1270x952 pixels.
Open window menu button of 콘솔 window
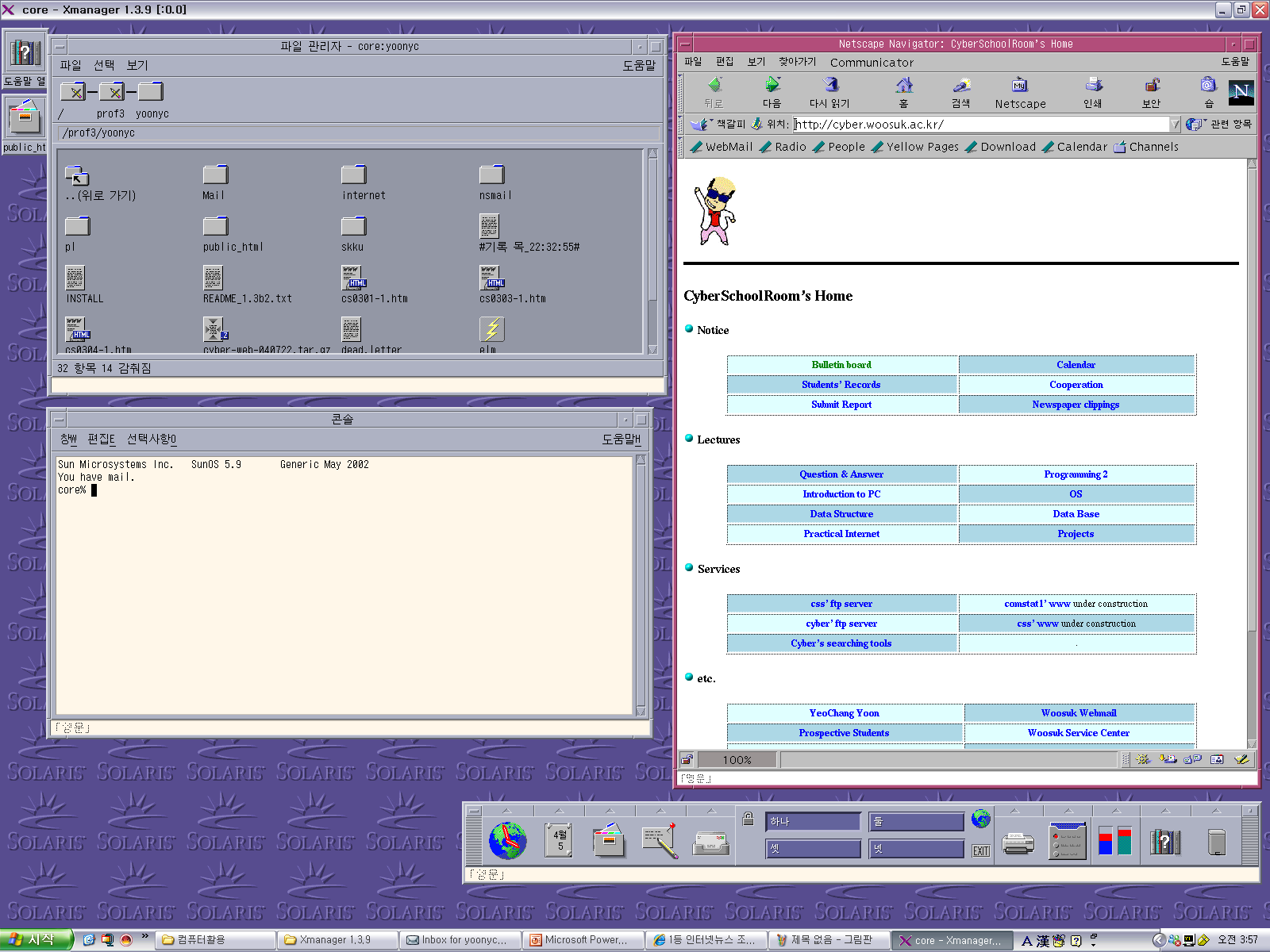tap(60, 420)
